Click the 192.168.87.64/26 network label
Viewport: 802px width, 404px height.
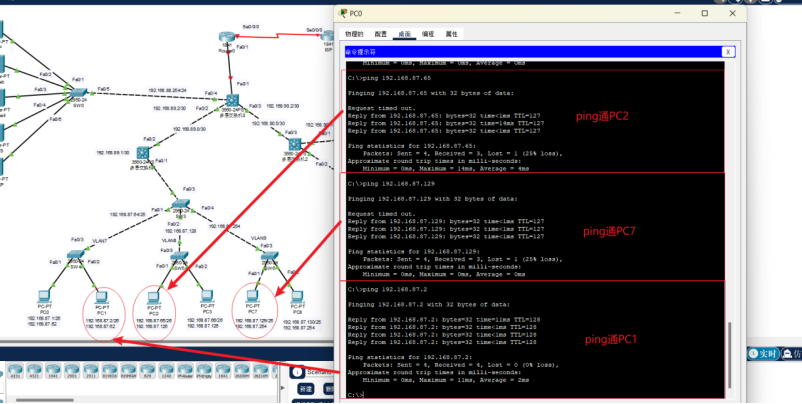(127, 215)
